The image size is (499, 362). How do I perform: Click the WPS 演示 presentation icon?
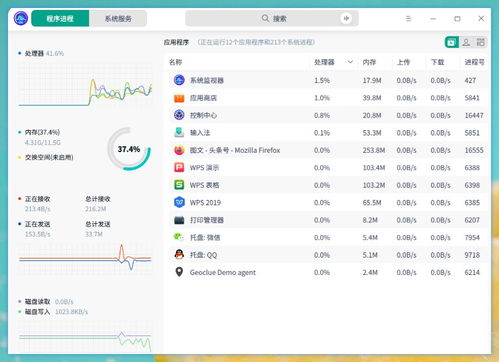[179, 167]
